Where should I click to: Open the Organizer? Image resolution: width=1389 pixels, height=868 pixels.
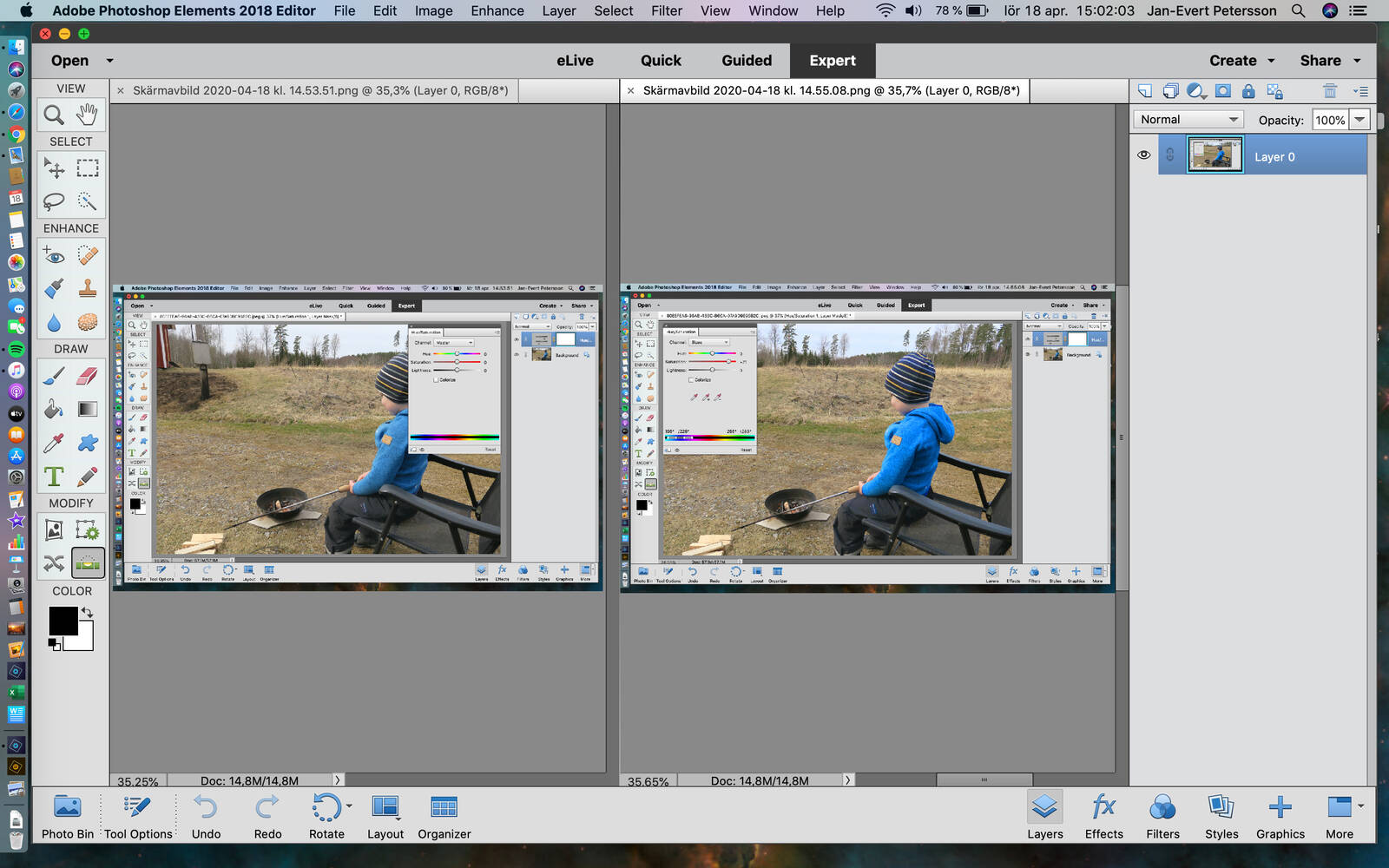[444, 817]
